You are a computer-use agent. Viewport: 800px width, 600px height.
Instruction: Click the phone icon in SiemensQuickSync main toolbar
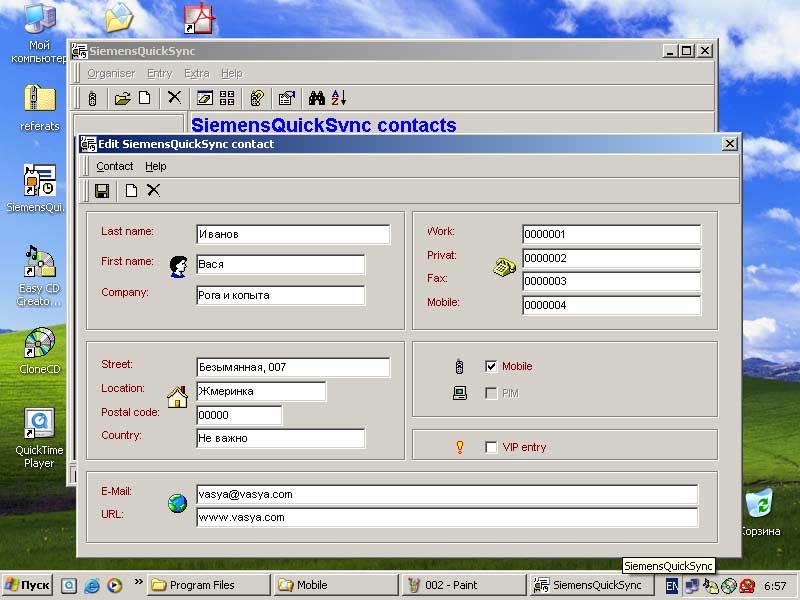92,98
